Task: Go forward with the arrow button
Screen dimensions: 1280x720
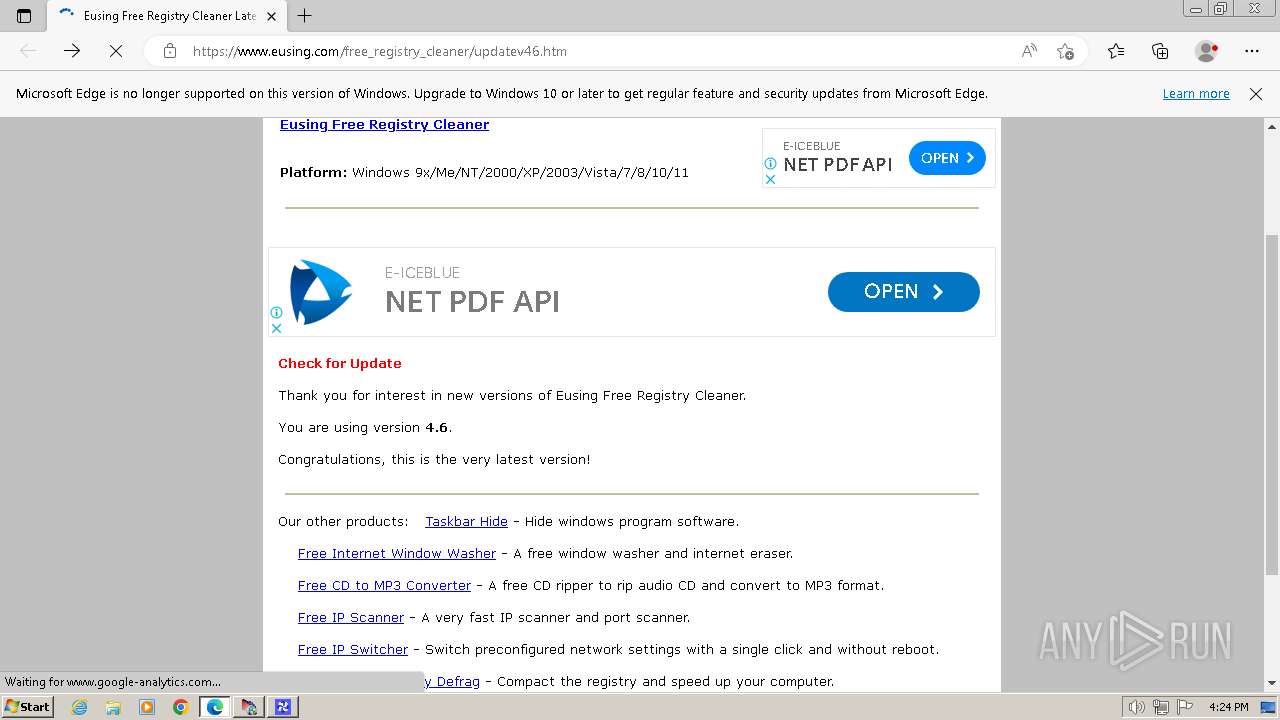Action: [x=72, y=51]
